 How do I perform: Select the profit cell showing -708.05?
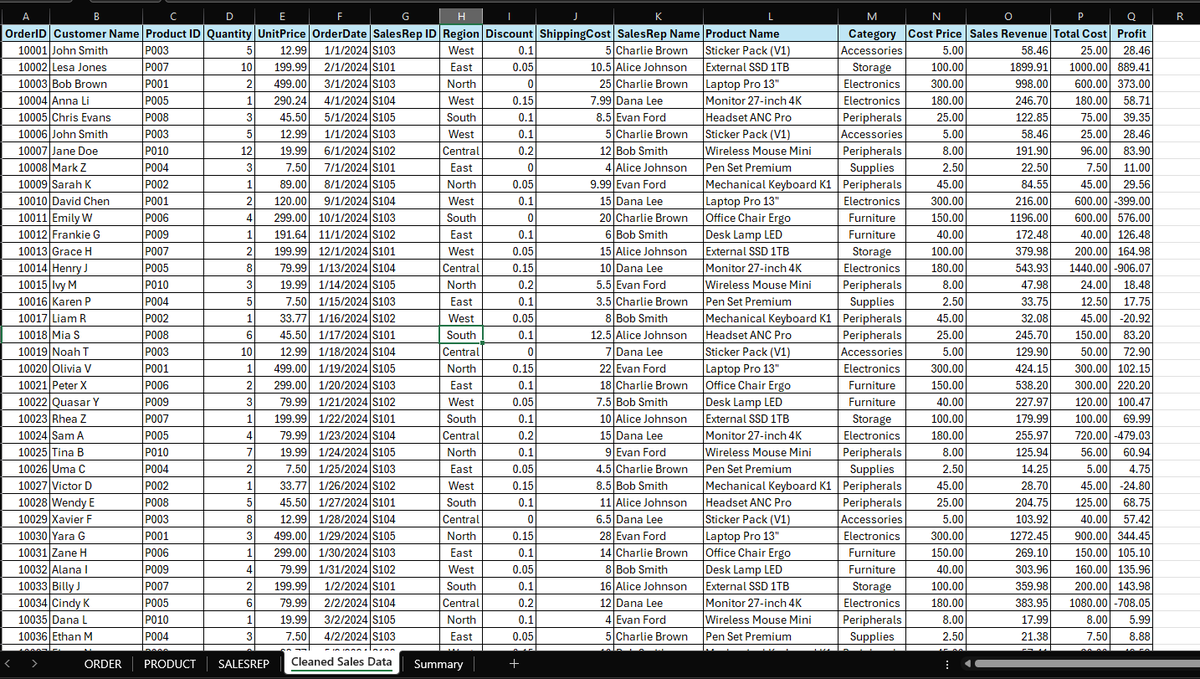[x=1130, y=603]
